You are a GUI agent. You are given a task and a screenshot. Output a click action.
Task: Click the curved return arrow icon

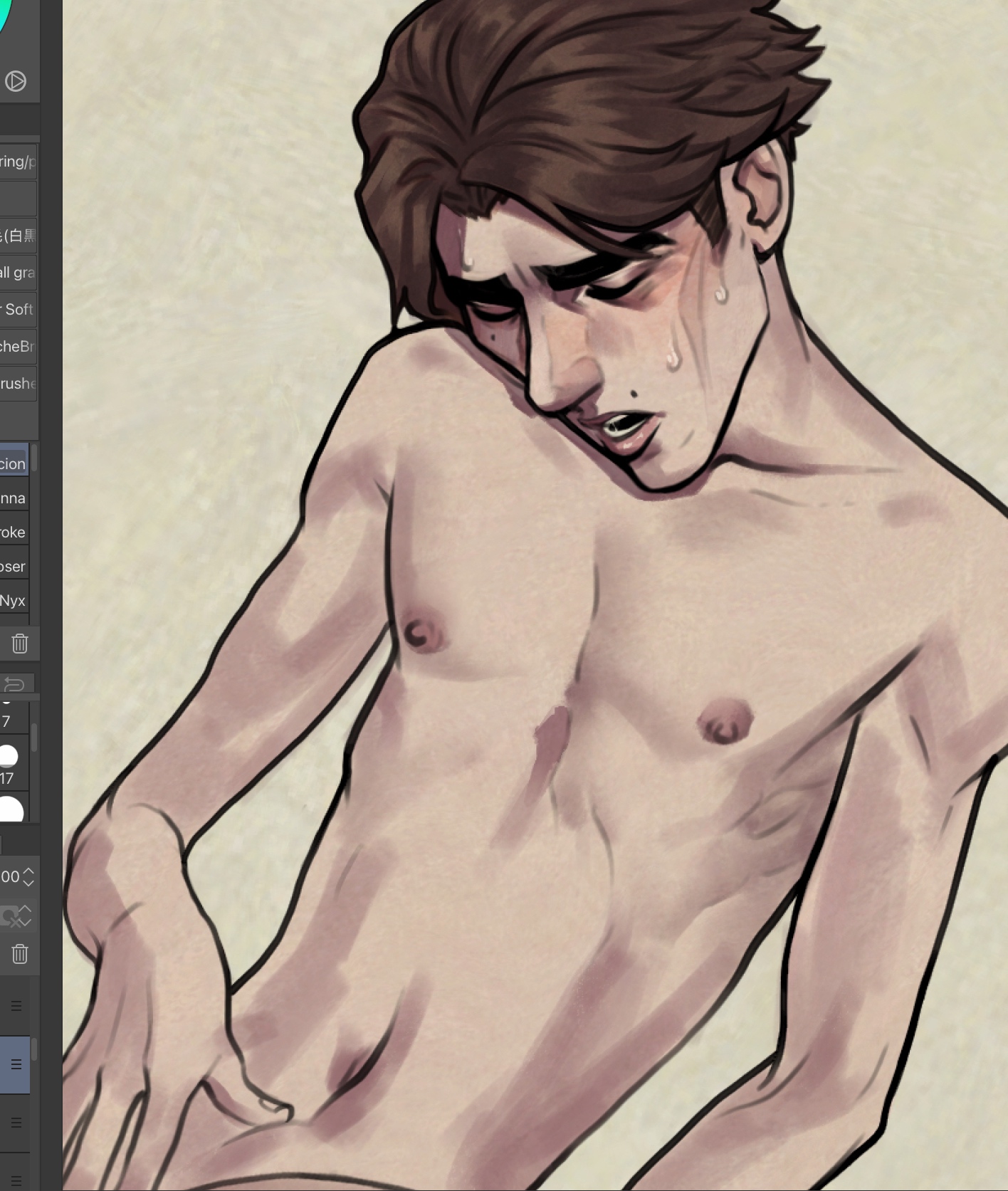pos(14,685)
